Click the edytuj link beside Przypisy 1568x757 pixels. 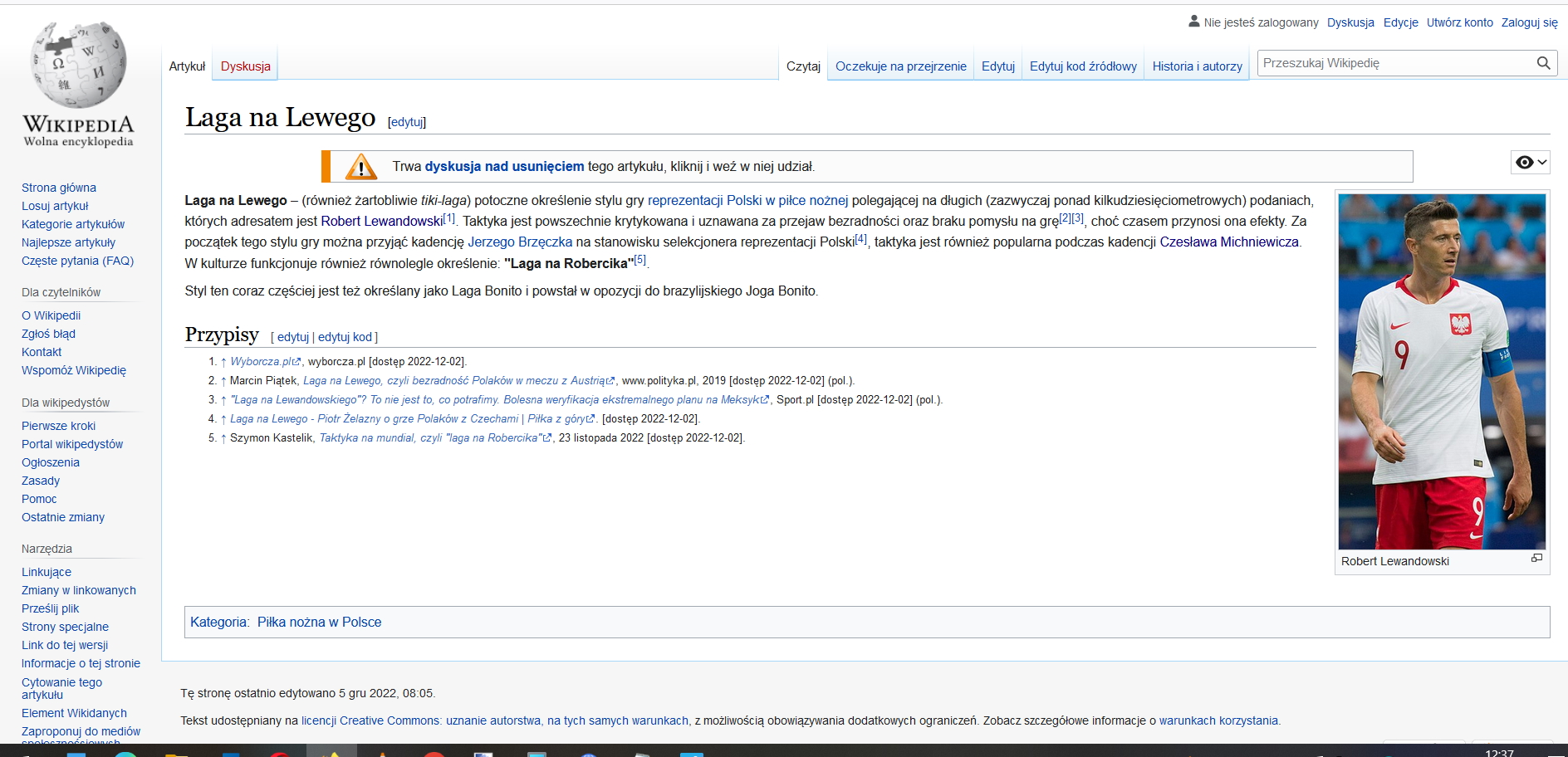pyautogui.click(x=293, y=337)
